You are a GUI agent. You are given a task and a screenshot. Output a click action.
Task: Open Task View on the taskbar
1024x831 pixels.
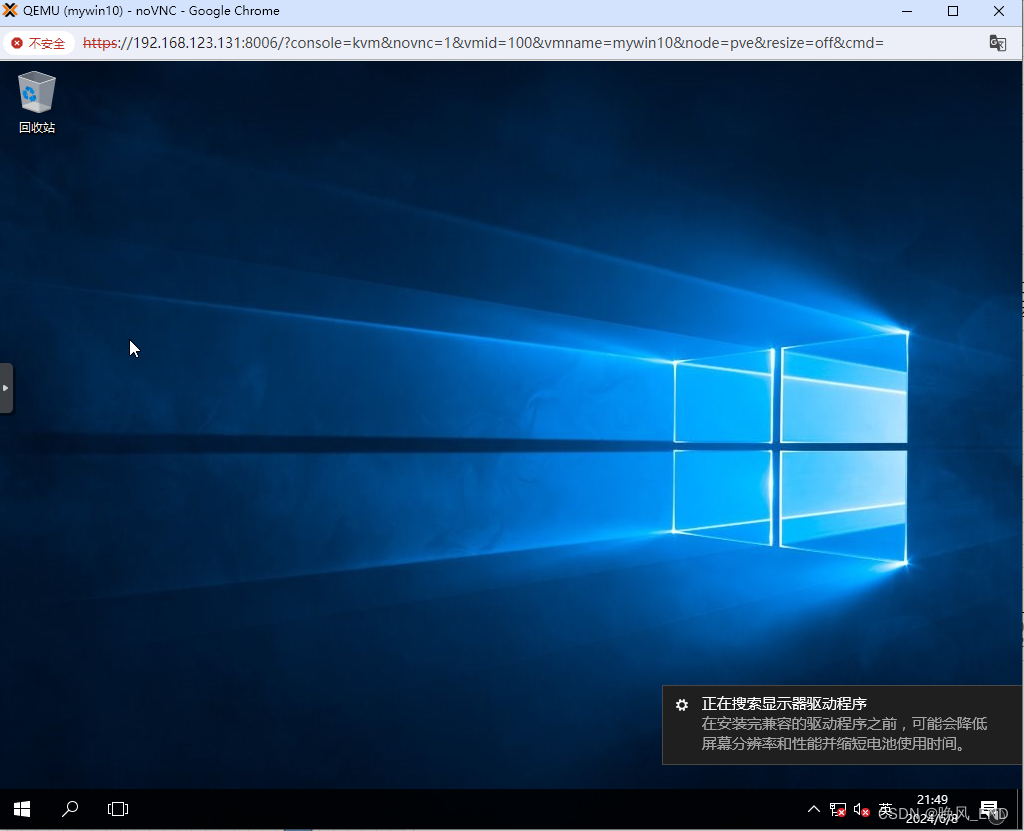tap(118, 809)
